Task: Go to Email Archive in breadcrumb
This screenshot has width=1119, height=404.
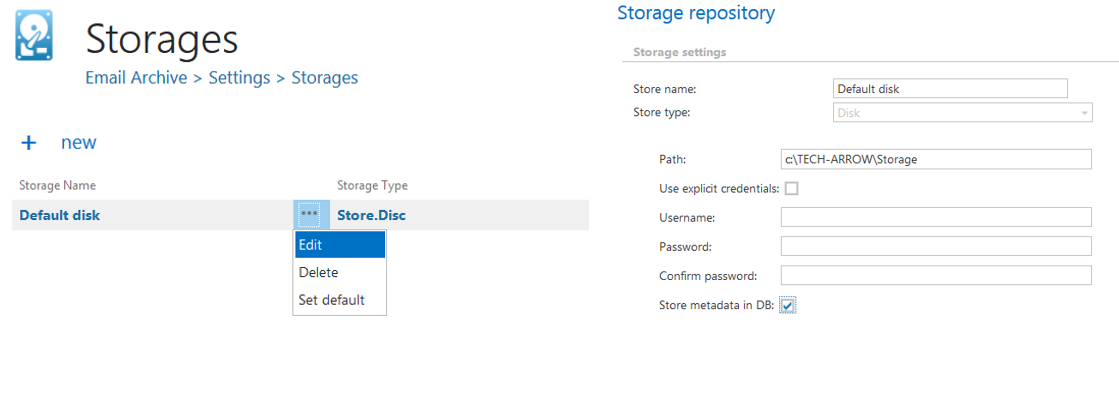Action: point(136,78)
